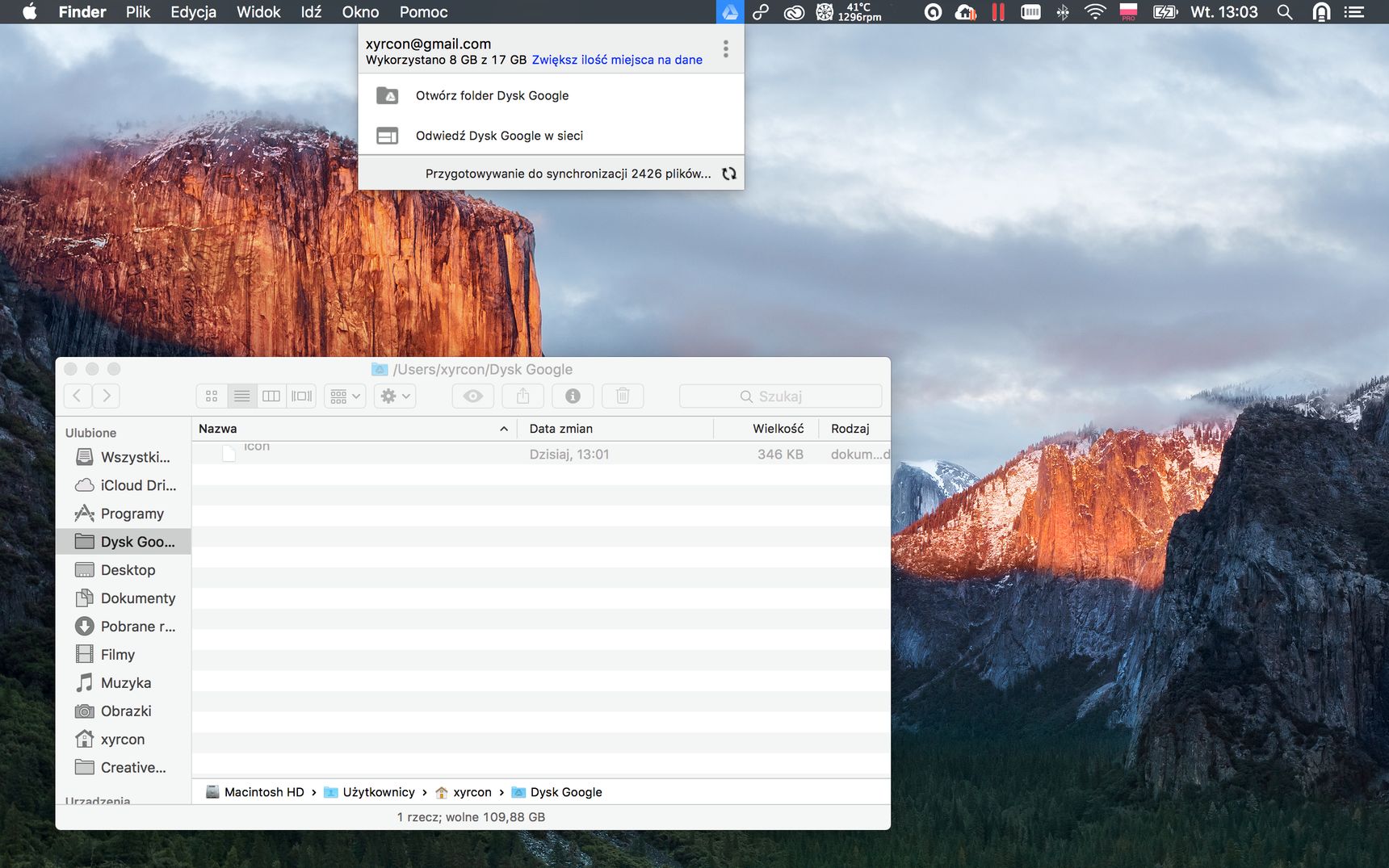Image resolution: width=1389 pixels, height=868 pixels.
Task: Open Pobrane rzeczy in the sidebar
Action: point(124,627)
